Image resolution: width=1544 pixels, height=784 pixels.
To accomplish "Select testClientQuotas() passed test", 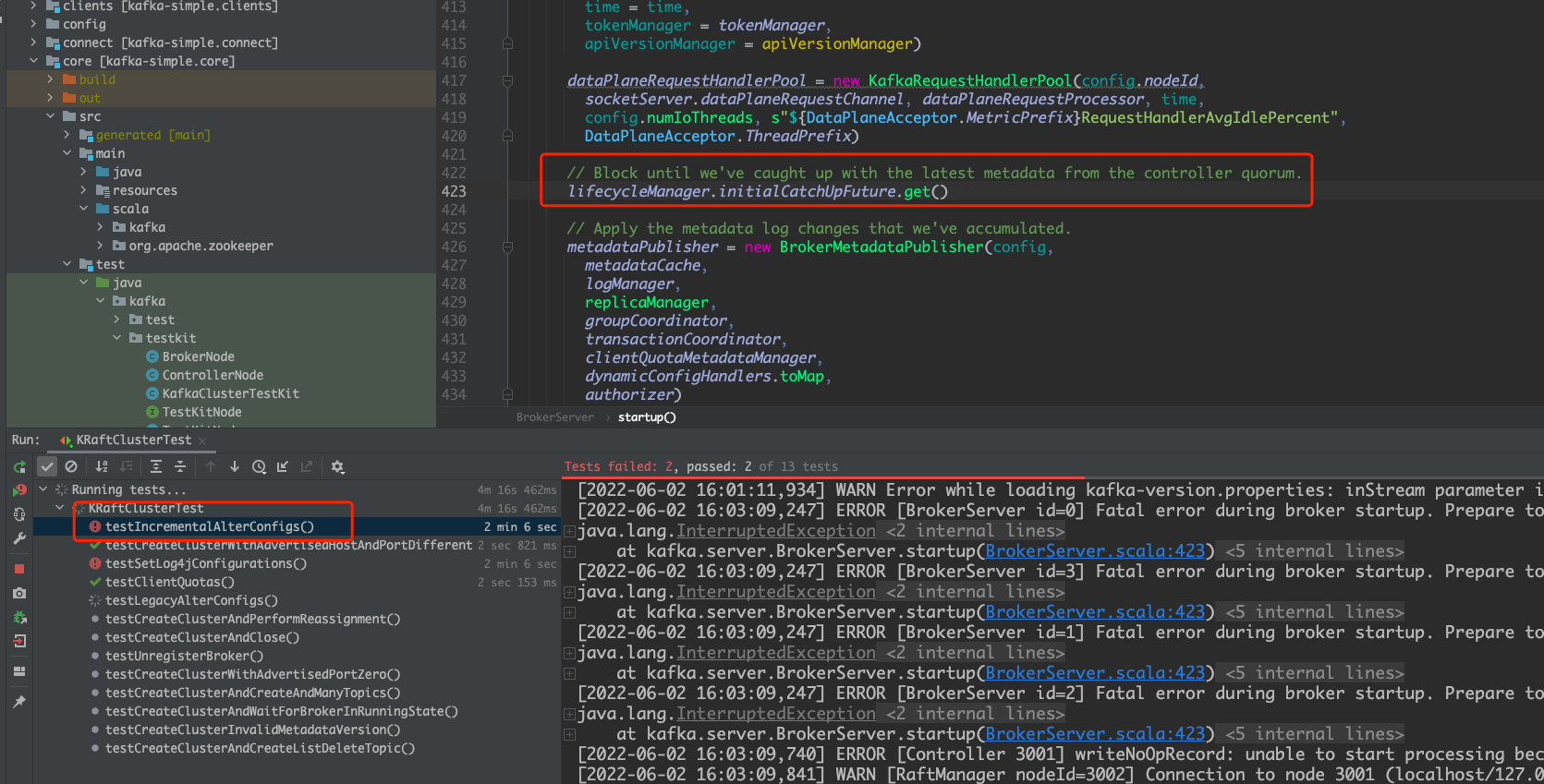I will point(169,582).
